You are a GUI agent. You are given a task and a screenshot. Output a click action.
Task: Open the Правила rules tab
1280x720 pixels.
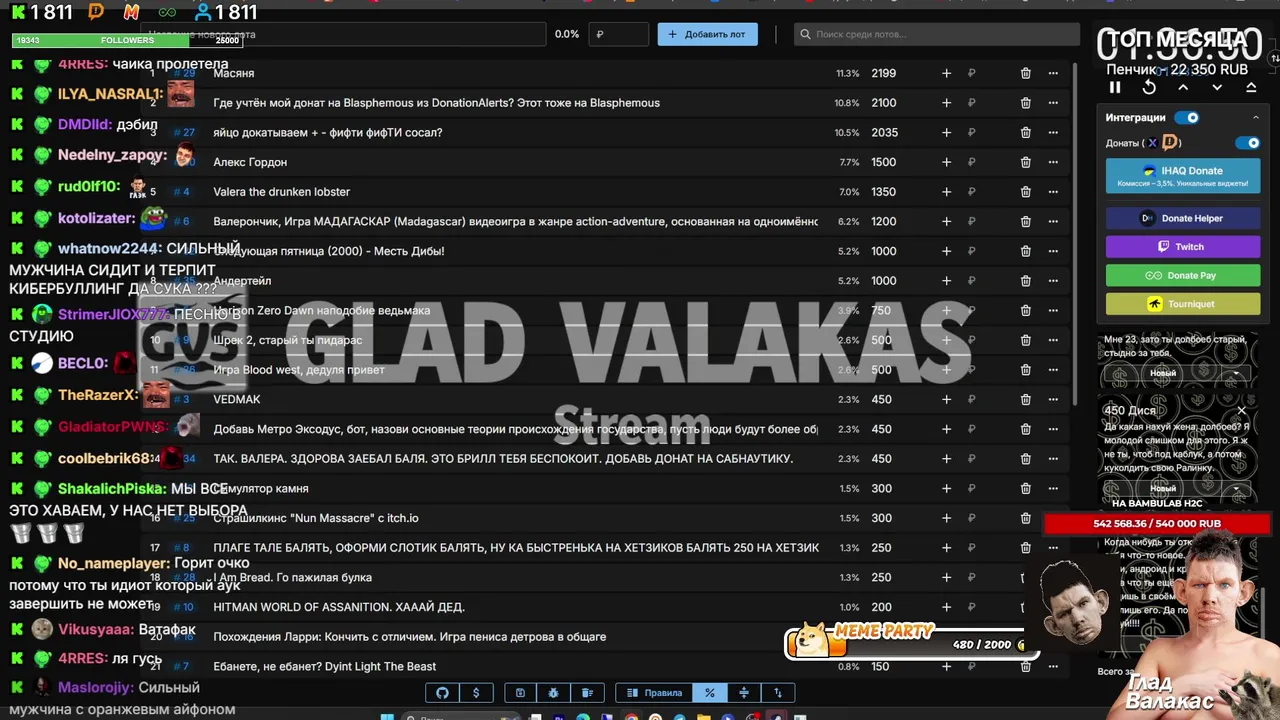click(654, 692)
